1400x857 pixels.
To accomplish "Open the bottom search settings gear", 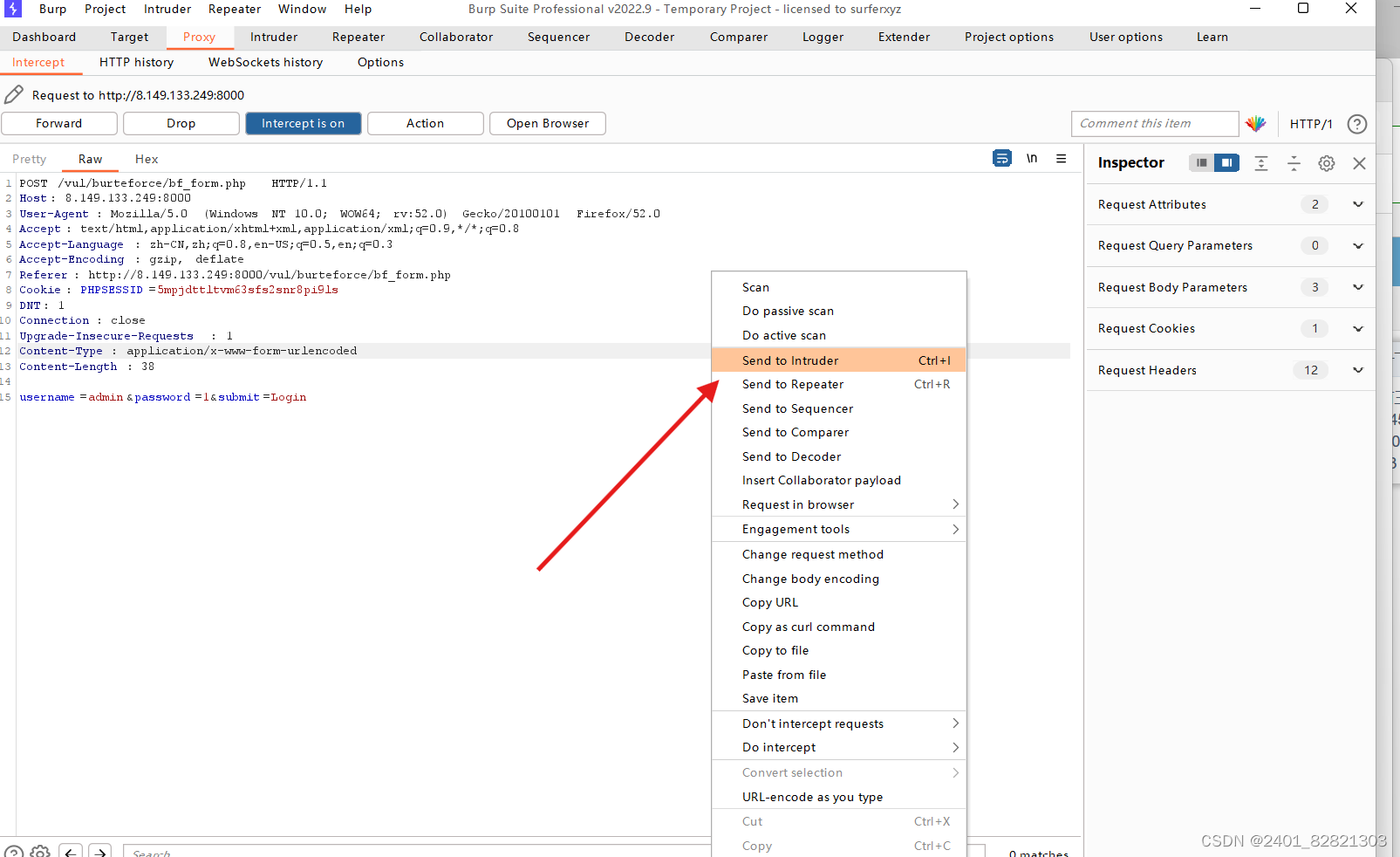I will click(x=40, y=852).
